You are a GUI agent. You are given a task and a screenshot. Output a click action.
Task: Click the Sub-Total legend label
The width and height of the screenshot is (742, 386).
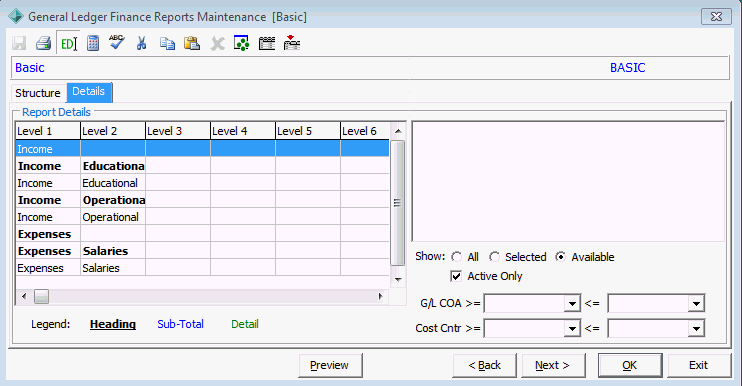180,324
